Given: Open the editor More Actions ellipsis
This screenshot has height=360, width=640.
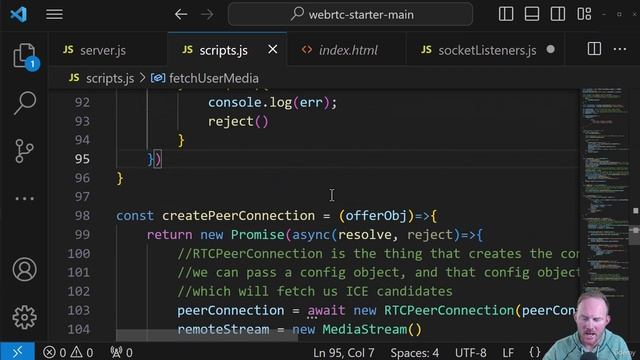Looking at the screenshot, I should click(x=620, y=49).
